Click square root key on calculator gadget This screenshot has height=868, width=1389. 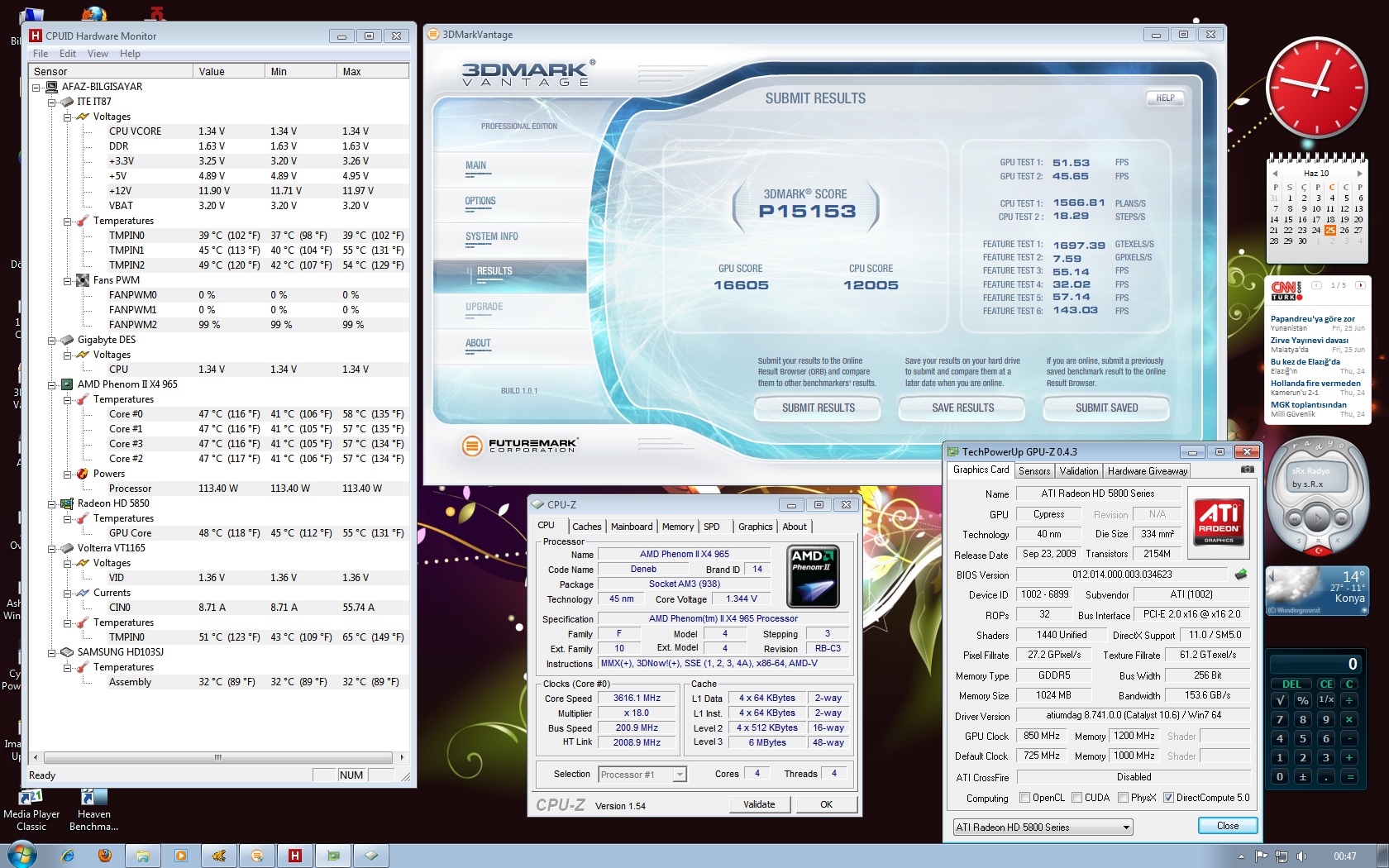coord(1280,700)
